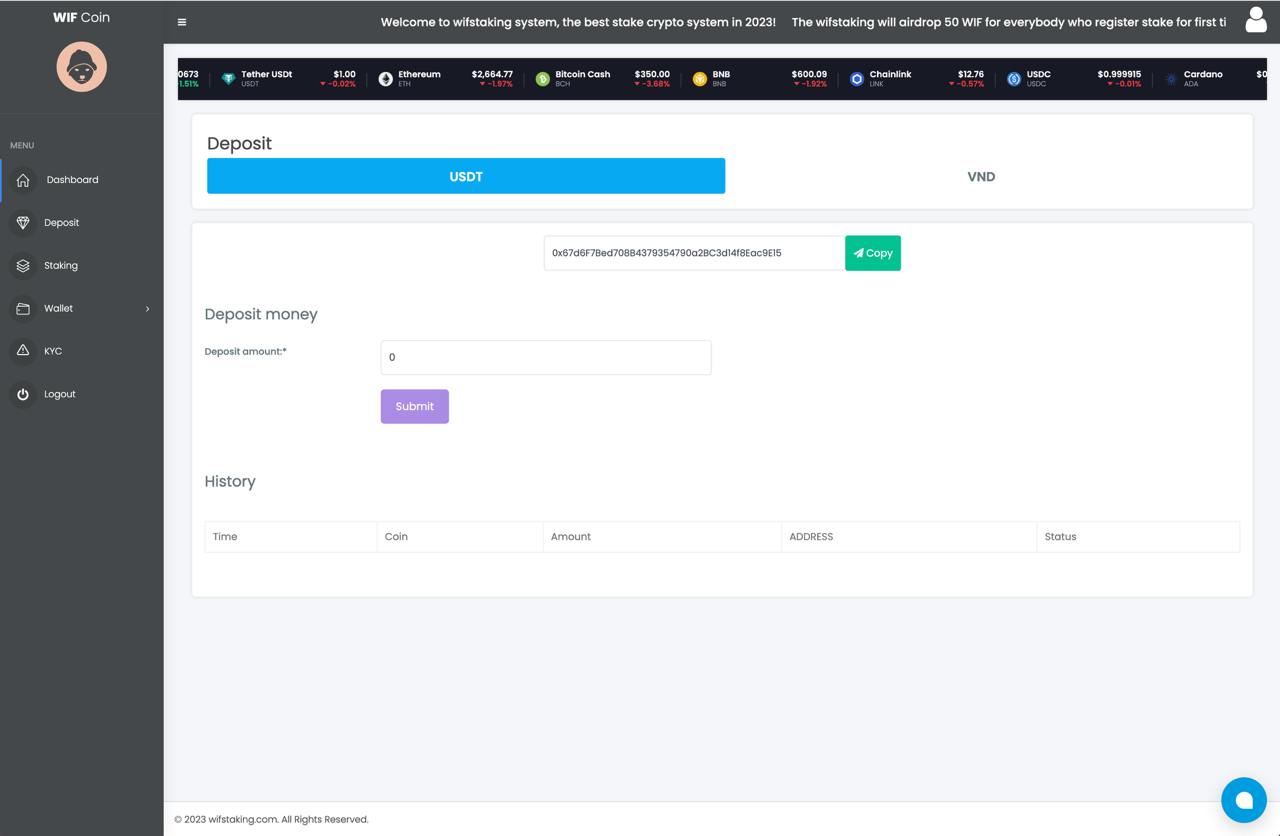Open the user profile icon
This screenshot has width=1280, height=836.
(x=1256, y=20)
